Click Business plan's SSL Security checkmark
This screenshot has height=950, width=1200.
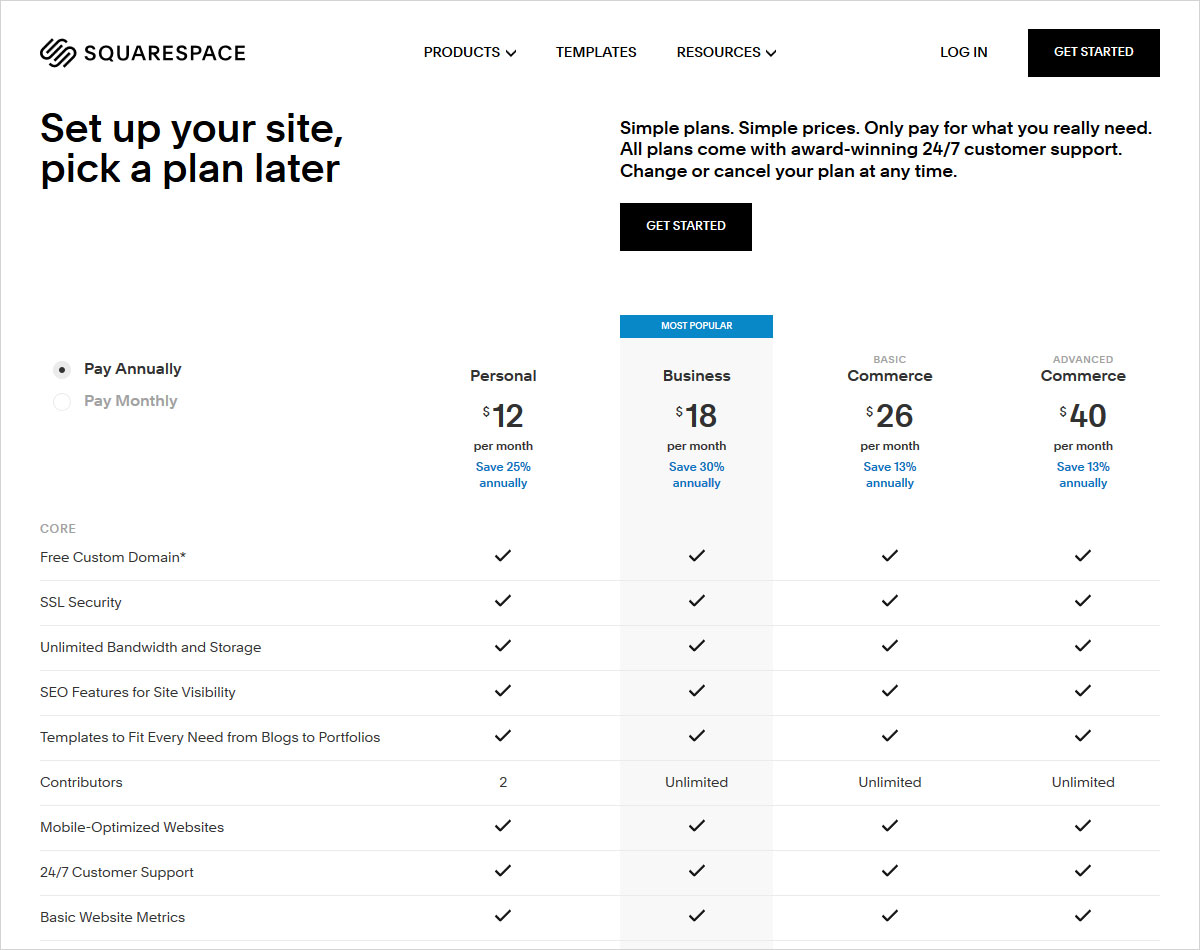[x=697, y=601]
